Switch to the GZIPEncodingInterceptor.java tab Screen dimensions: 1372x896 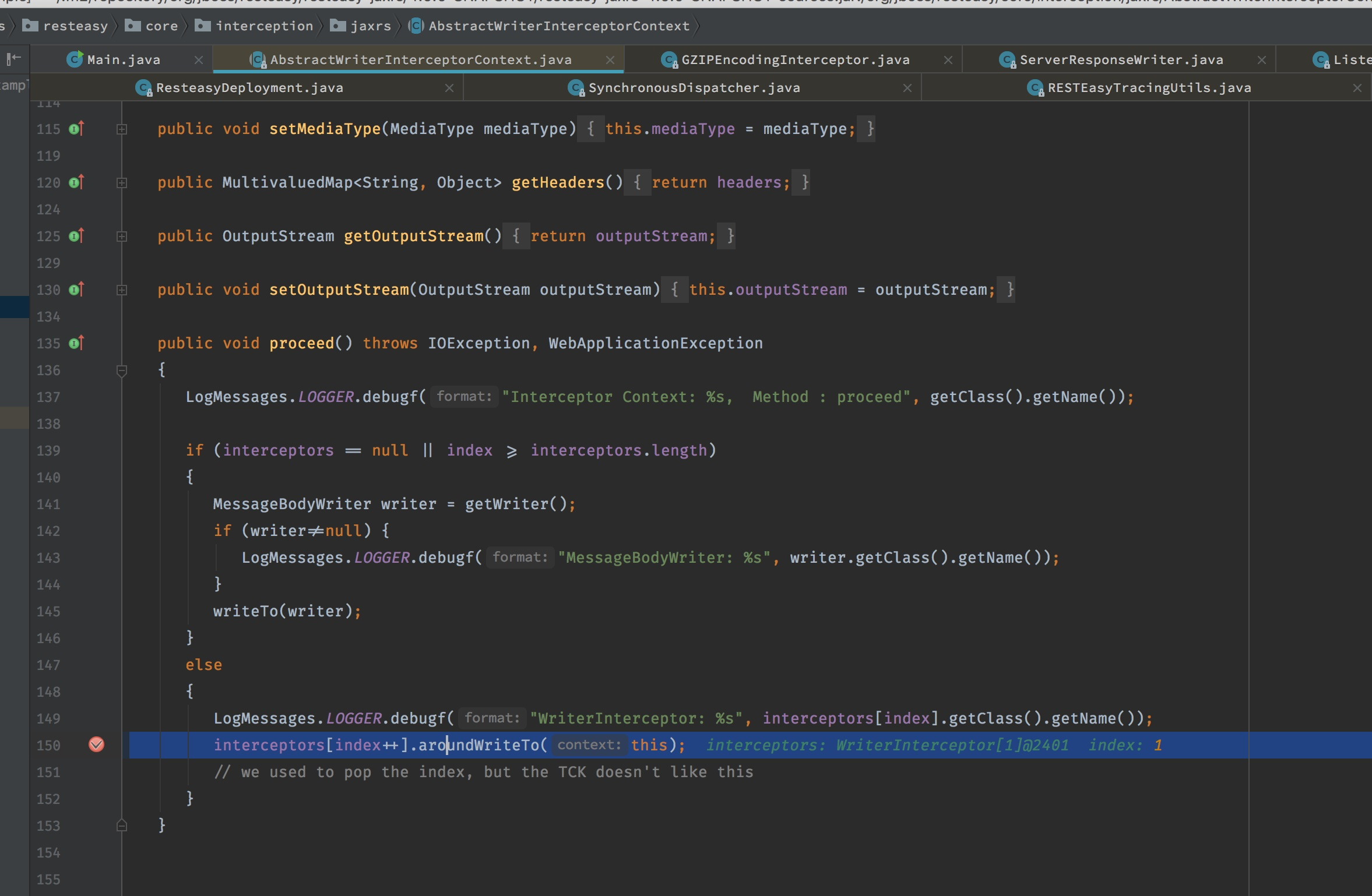pyautogui.click(x=795, y=59)
